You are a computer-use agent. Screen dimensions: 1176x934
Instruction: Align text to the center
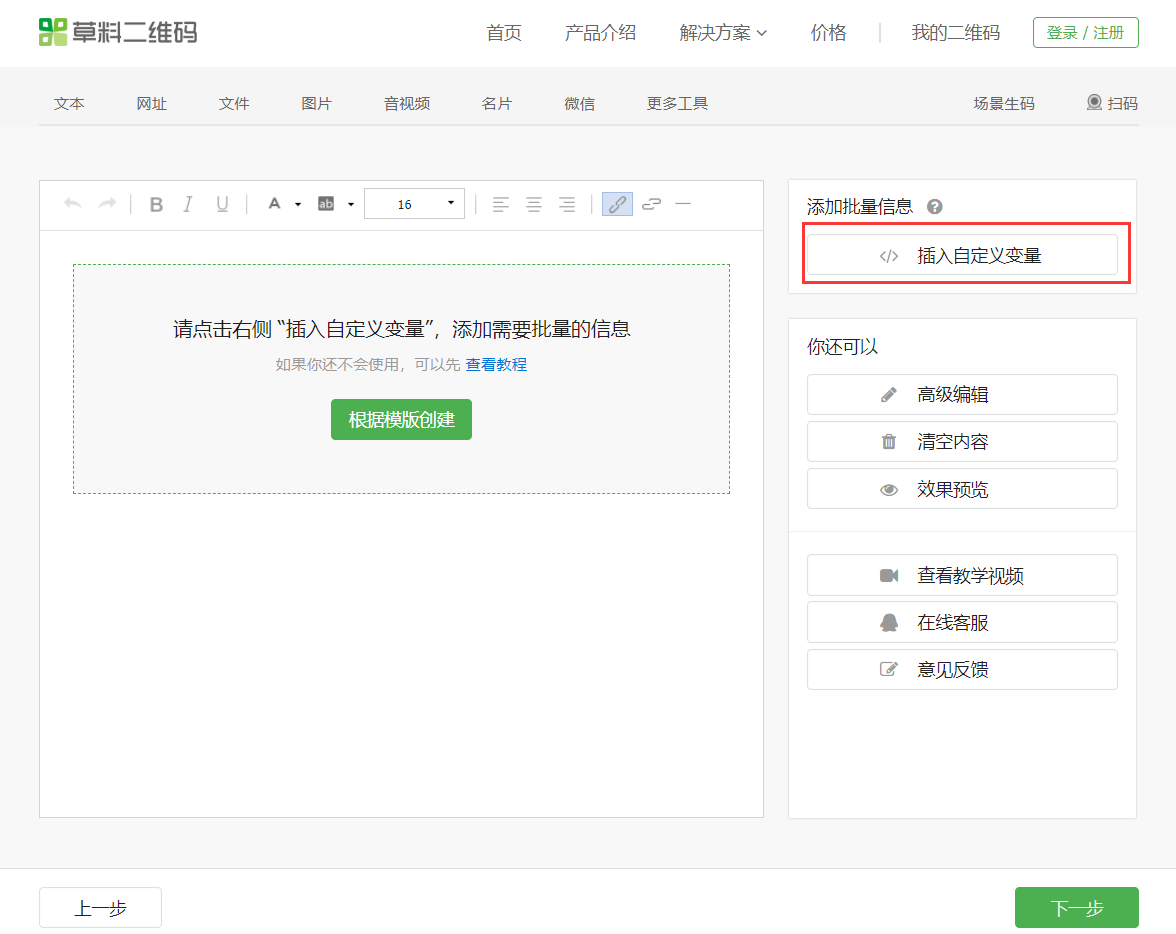[534, 205]
